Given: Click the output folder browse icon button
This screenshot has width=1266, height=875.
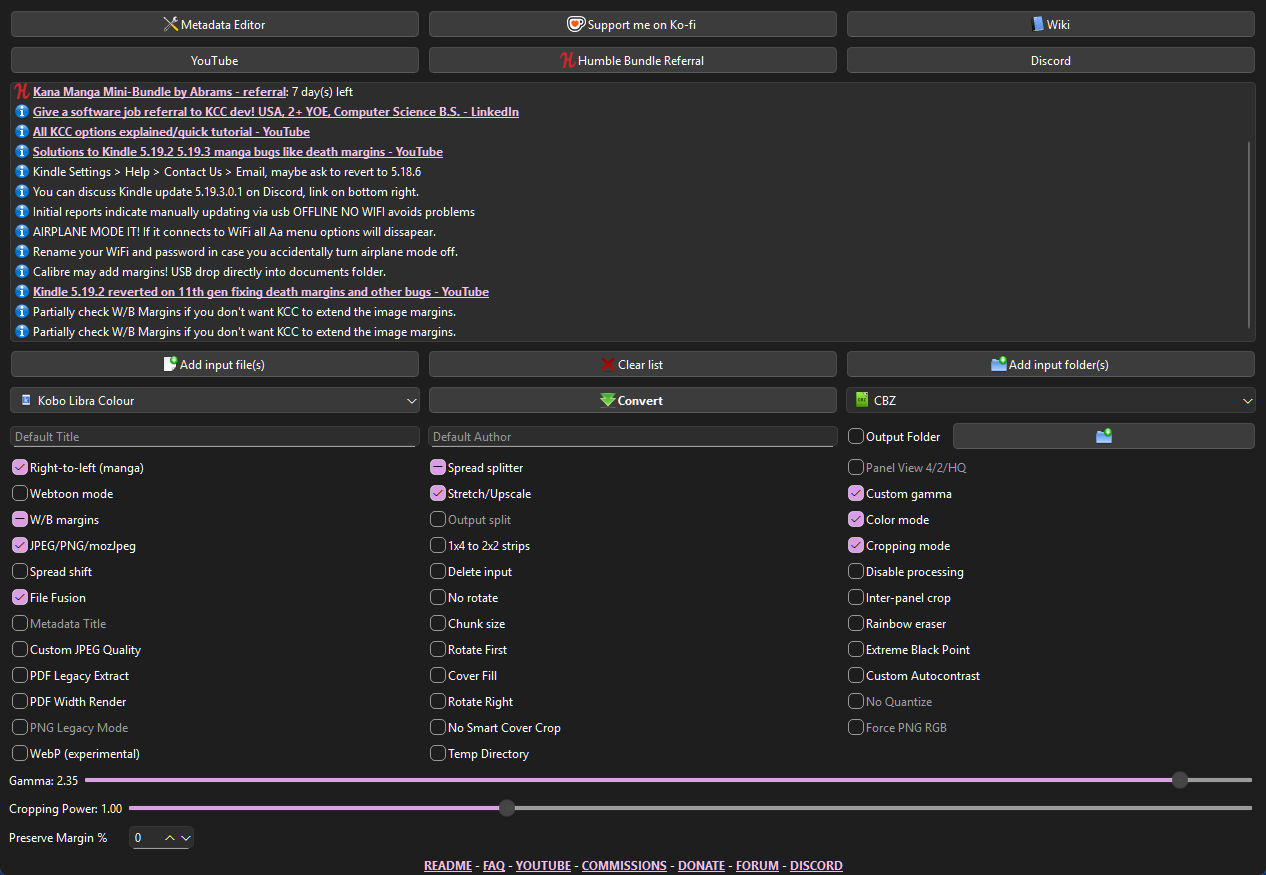Looking at the screenshot, I should click(x=1104, y=436).
